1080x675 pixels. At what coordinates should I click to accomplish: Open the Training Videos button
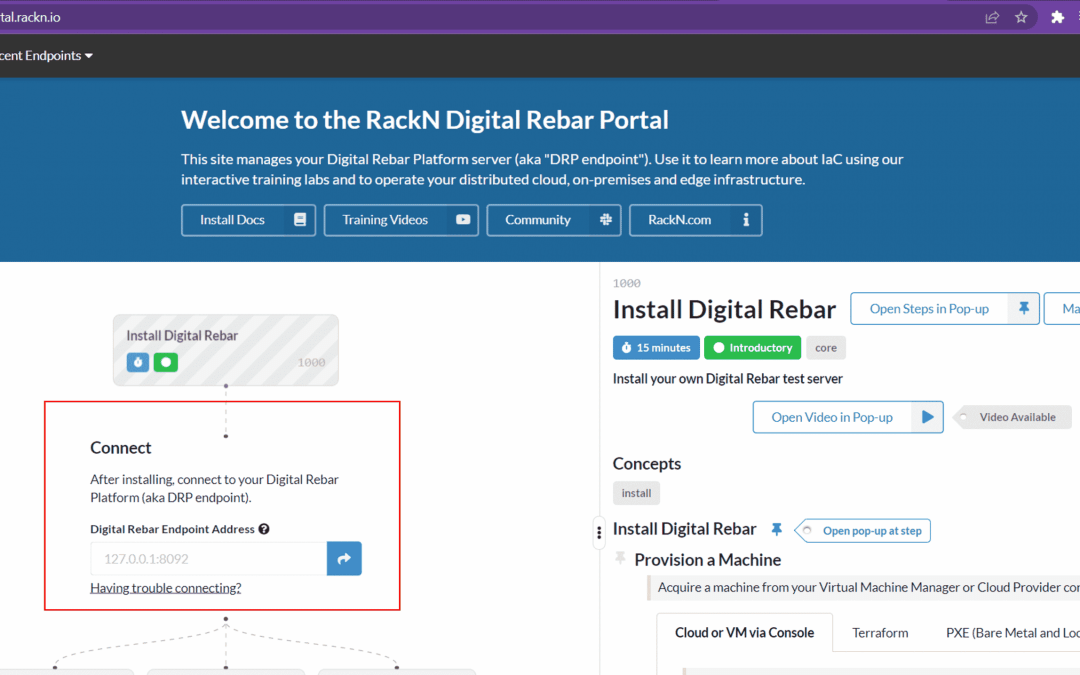[401, 220]
